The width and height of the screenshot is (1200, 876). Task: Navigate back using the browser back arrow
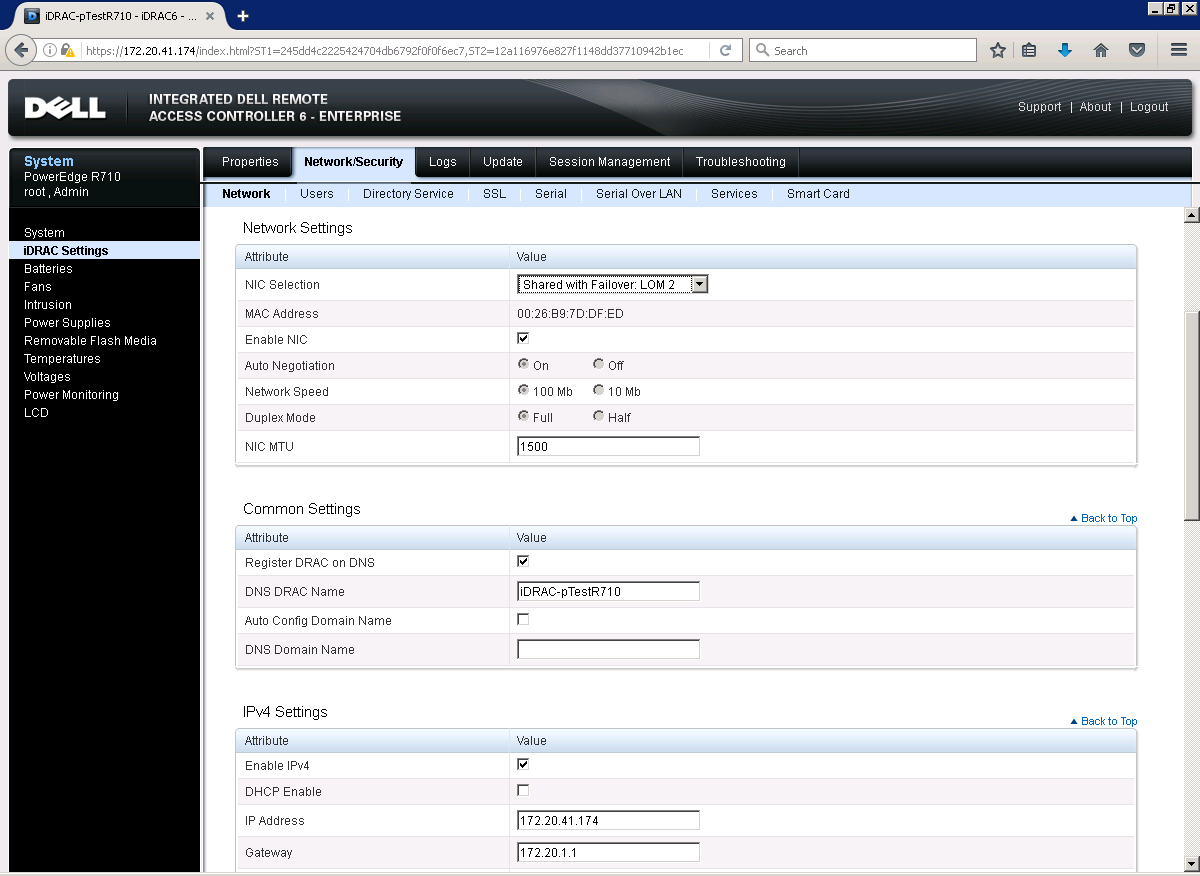click(22, 50)
